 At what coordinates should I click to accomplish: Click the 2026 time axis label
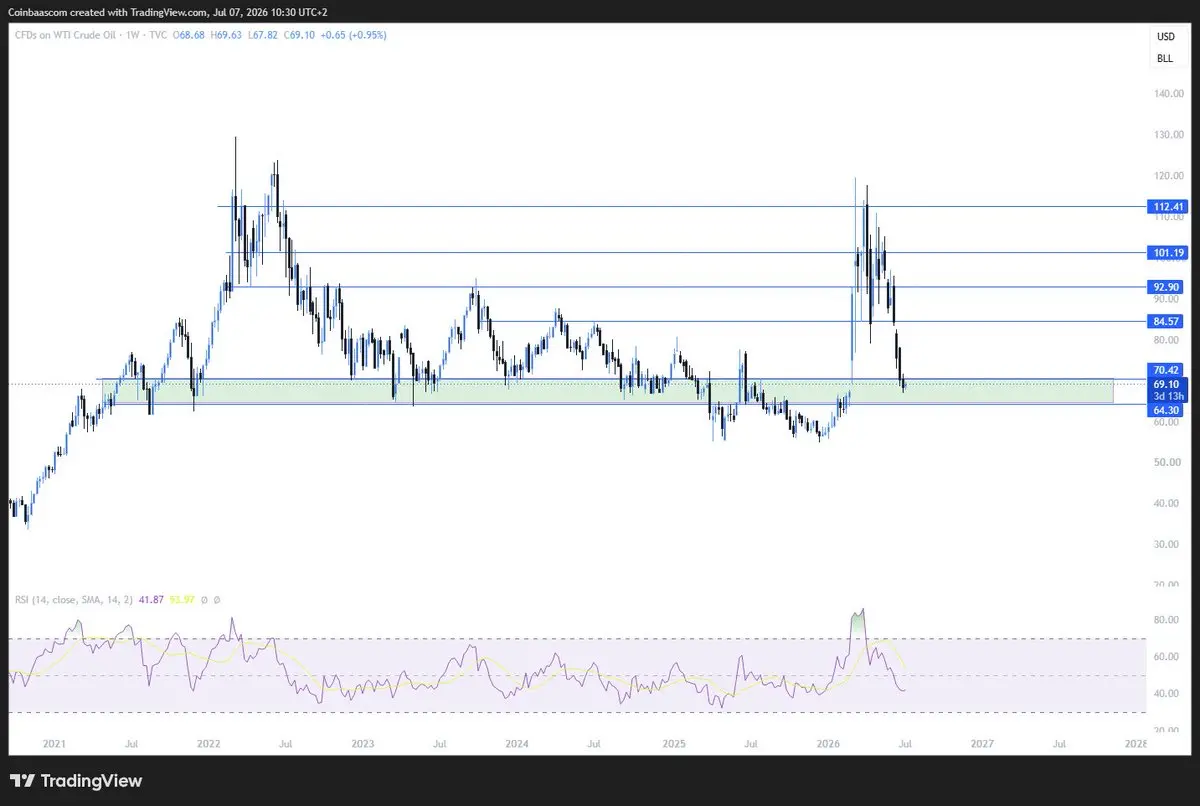pyautogui.click(x=827, y=744)
